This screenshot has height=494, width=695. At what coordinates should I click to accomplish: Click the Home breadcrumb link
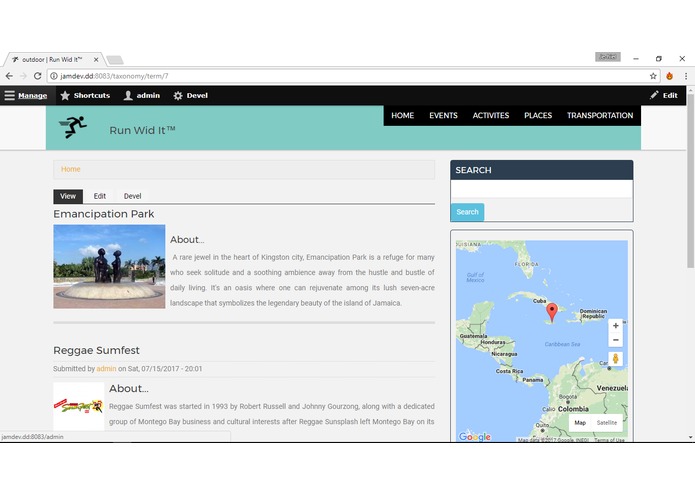70,169
